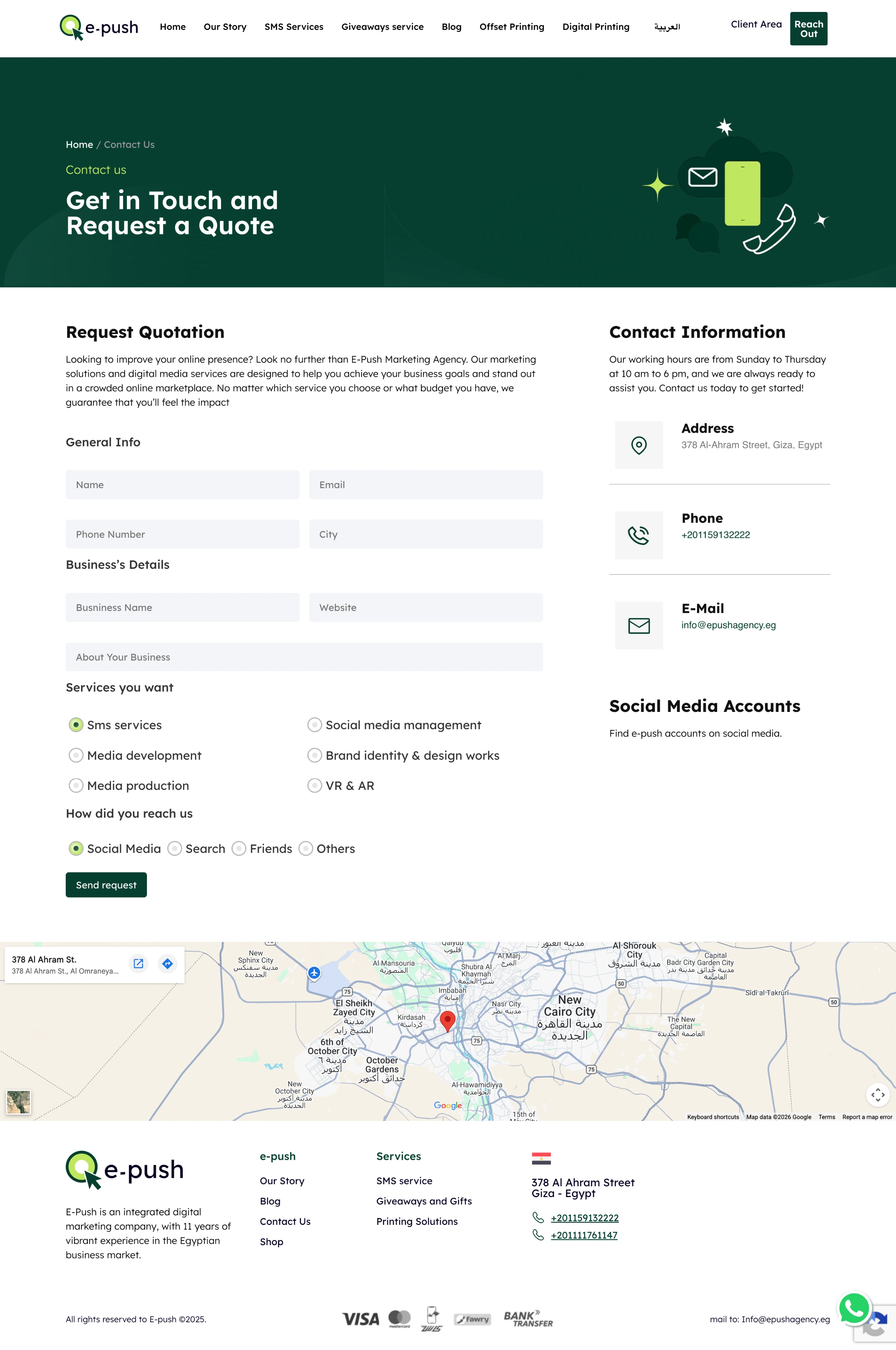This screenshot has height=1350, width=896.
Task: Go to Our Story in the navigation
Action: pyautogui.click(x=225, y=27)
